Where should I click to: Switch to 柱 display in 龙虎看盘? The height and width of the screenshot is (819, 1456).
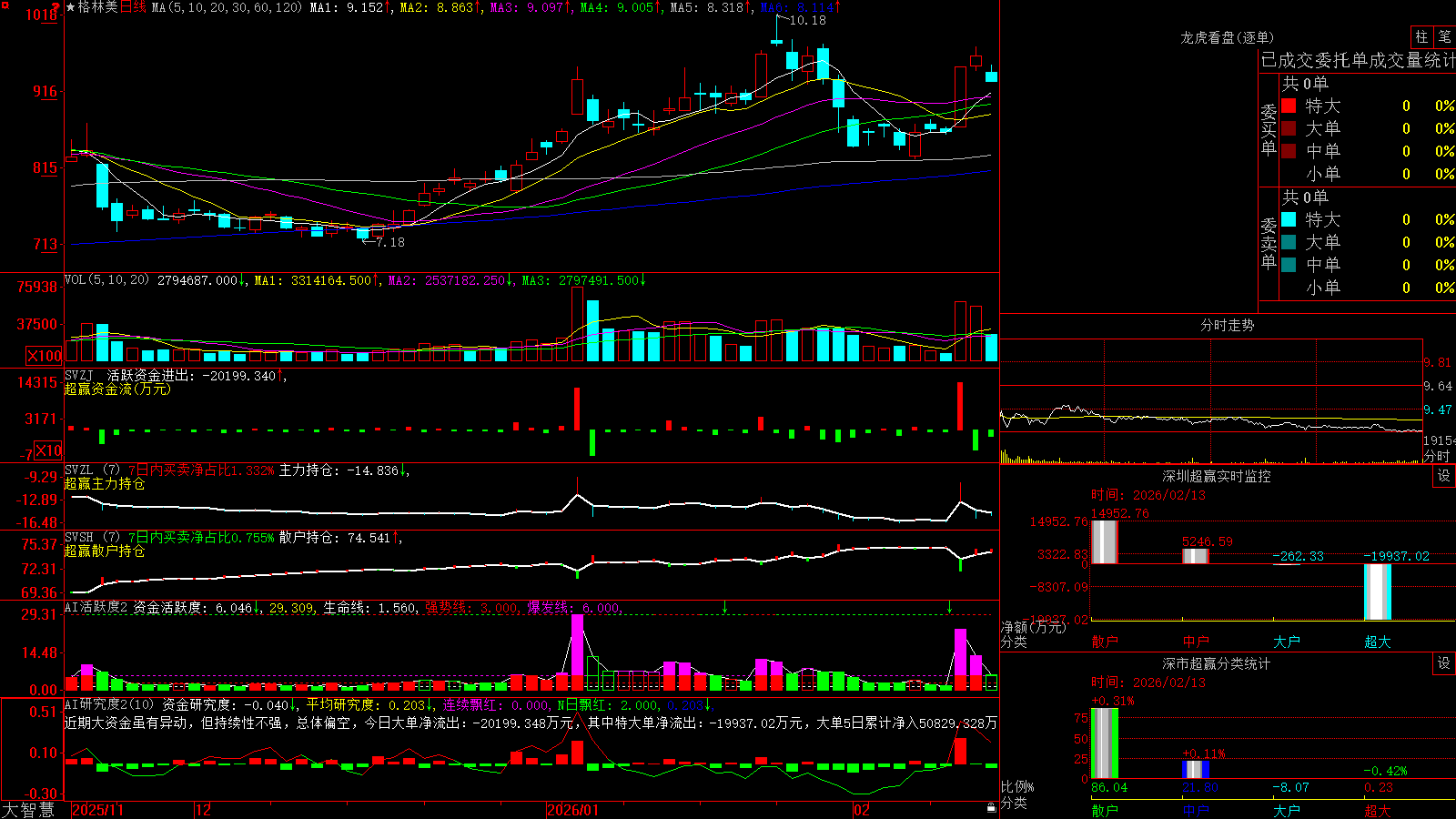pos(1421,37)
